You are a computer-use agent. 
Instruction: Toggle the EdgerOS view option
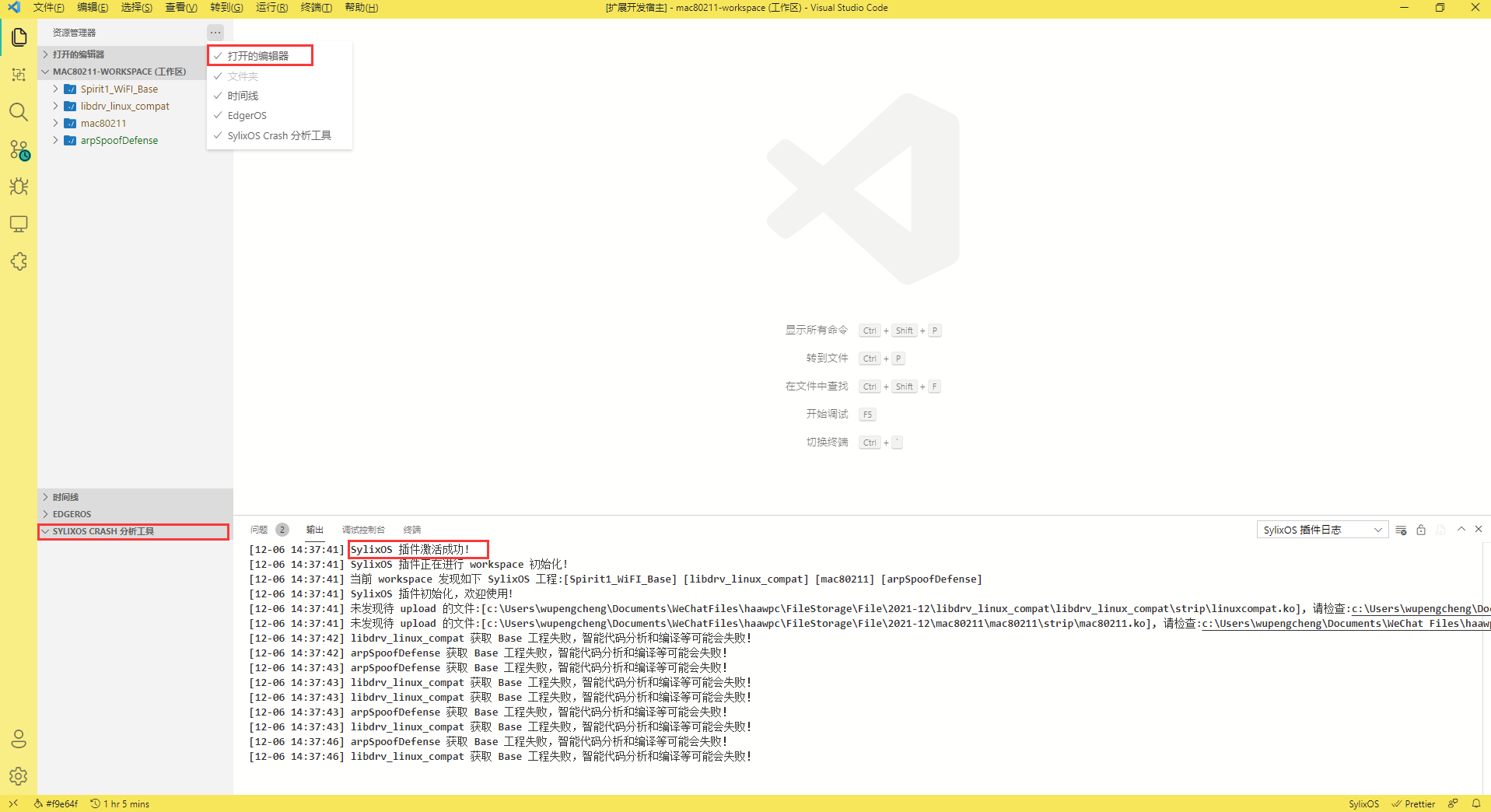click(x=279, y=115)
